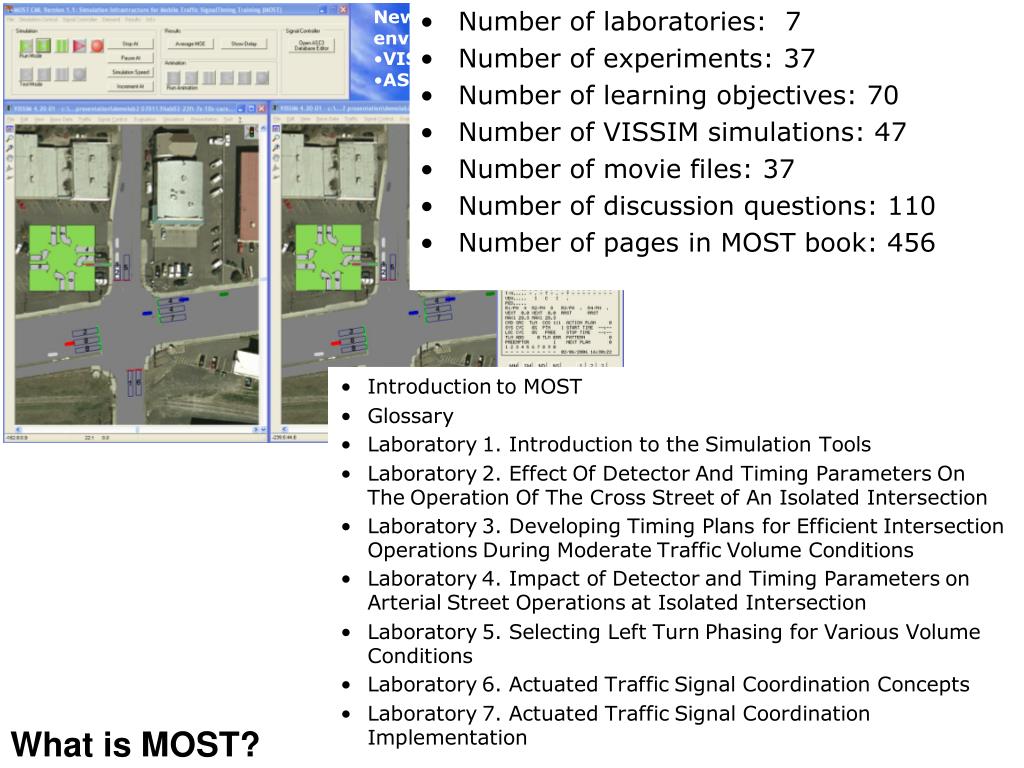This screenshot has height=768, width=1024.
Task: Start simulation with the first green Run Mode icon
Action: pos(26,46)
